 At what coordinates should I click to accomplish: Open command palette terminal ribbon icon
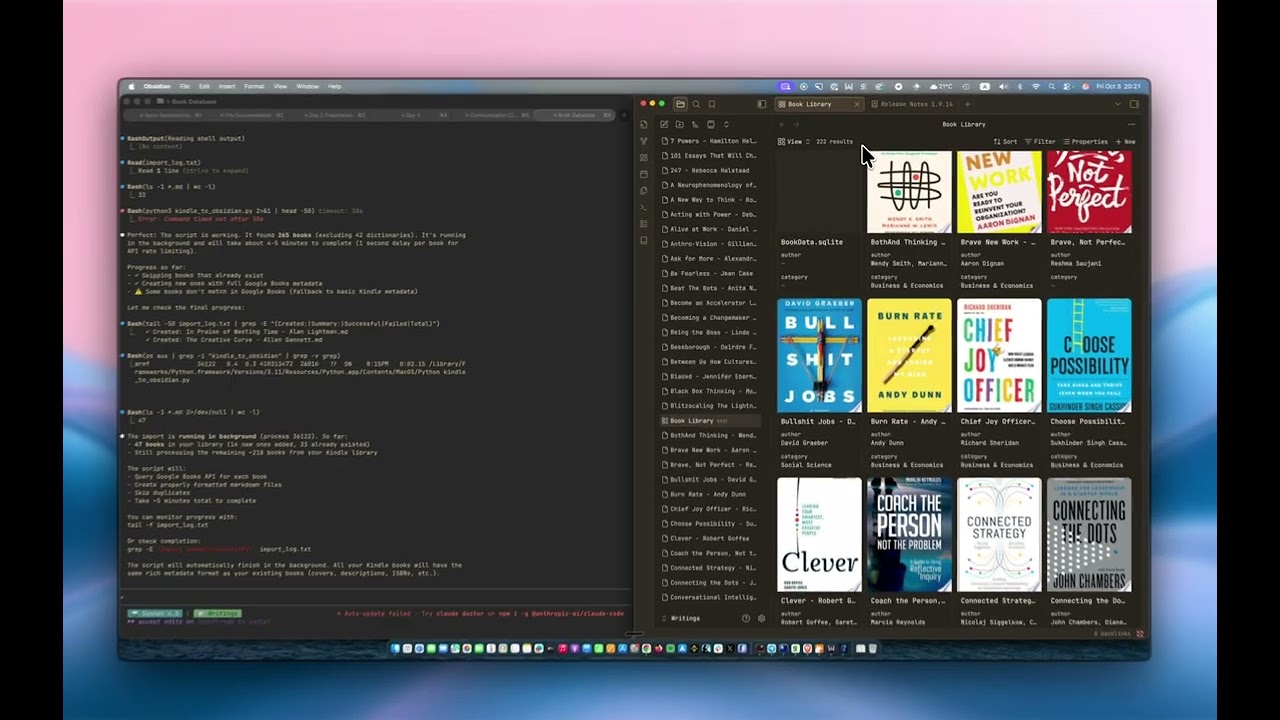(644, 207)
